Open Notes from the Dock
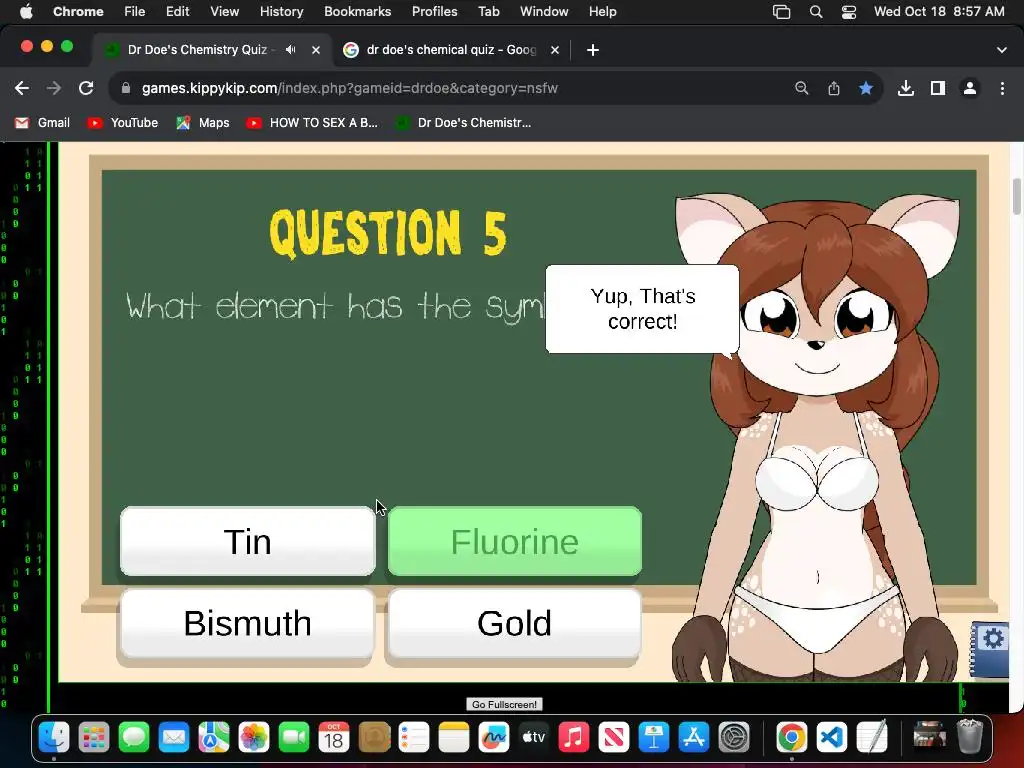 (454, 738)
